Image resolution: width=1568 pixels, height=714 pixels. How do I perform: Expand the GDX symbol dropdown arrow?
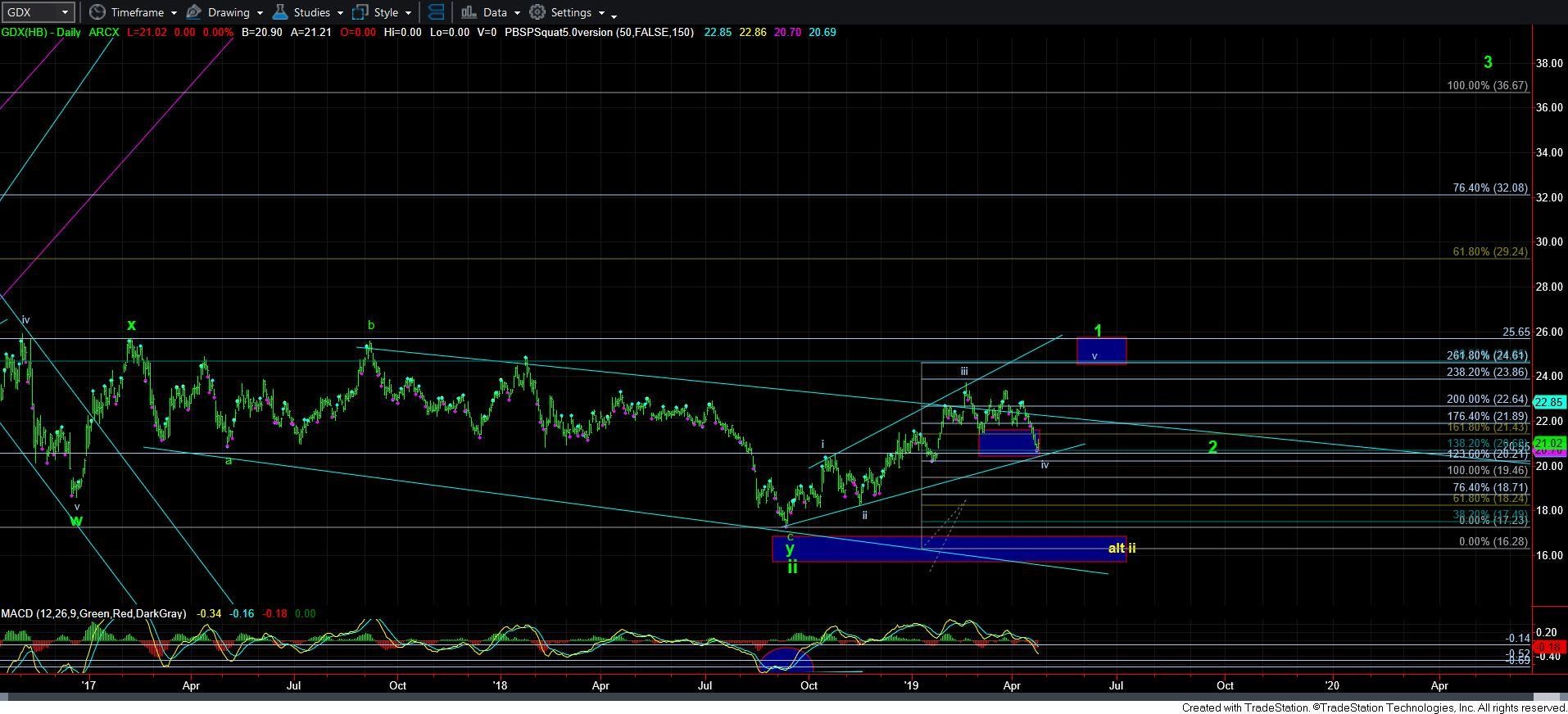pyautogui.click(x=64, y=12)
